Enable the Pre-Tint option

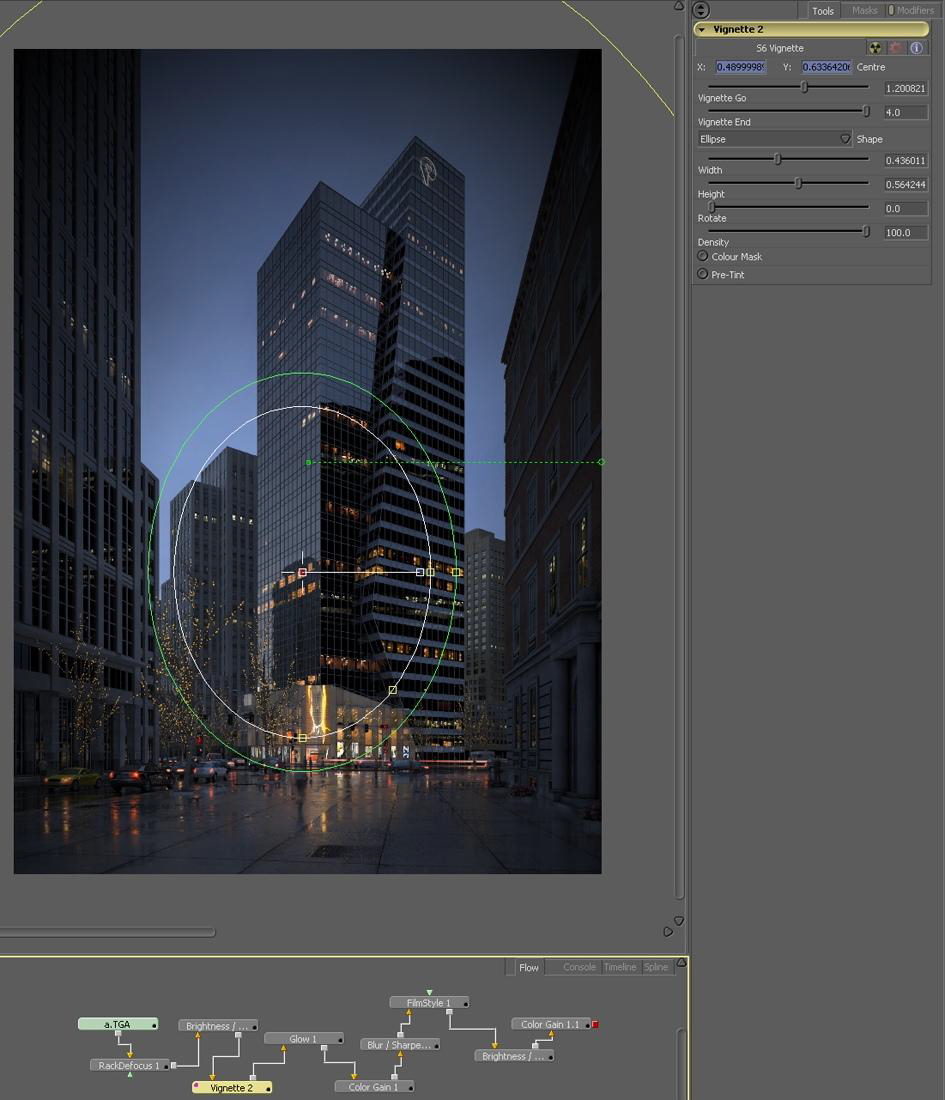703,274
